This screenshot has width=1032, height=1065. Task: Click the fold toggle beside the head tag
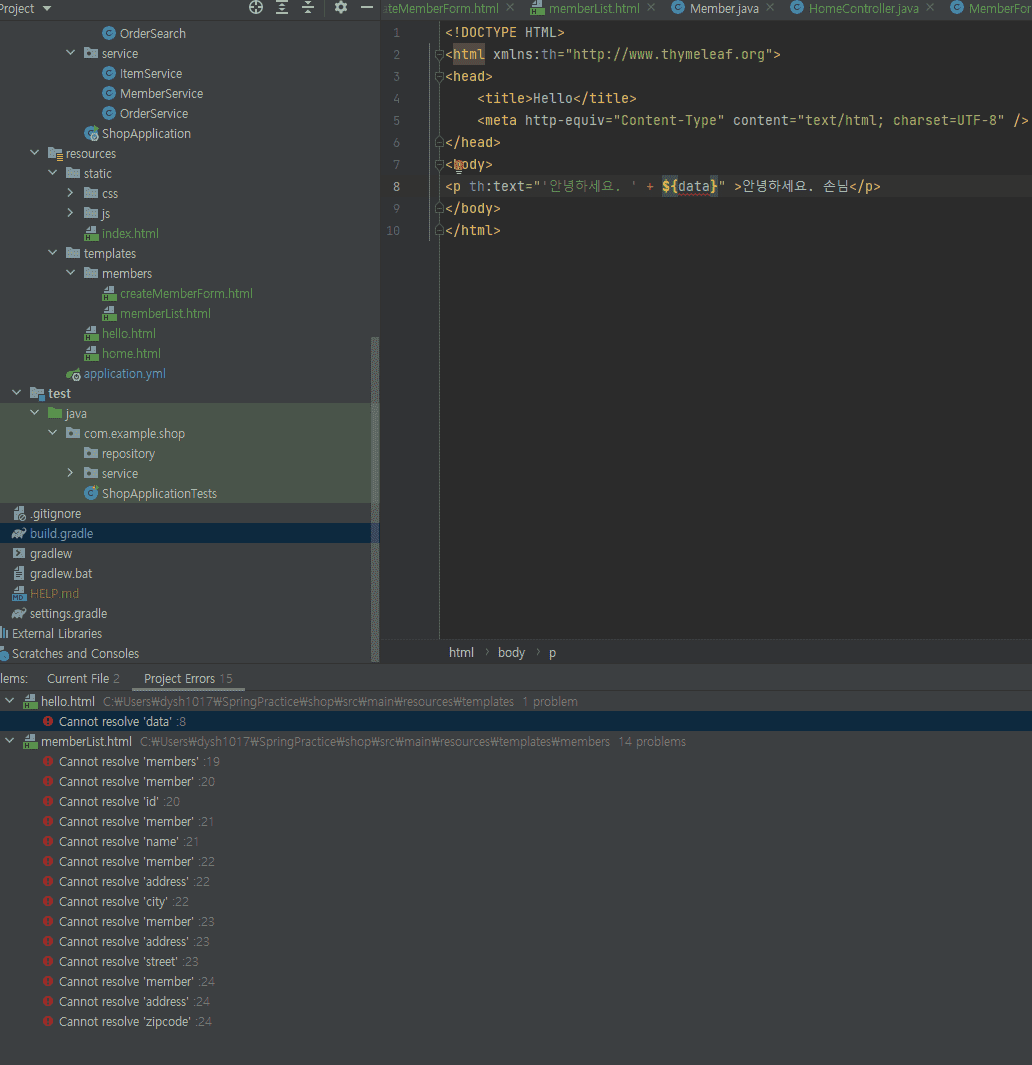click(x=440, y=76)
